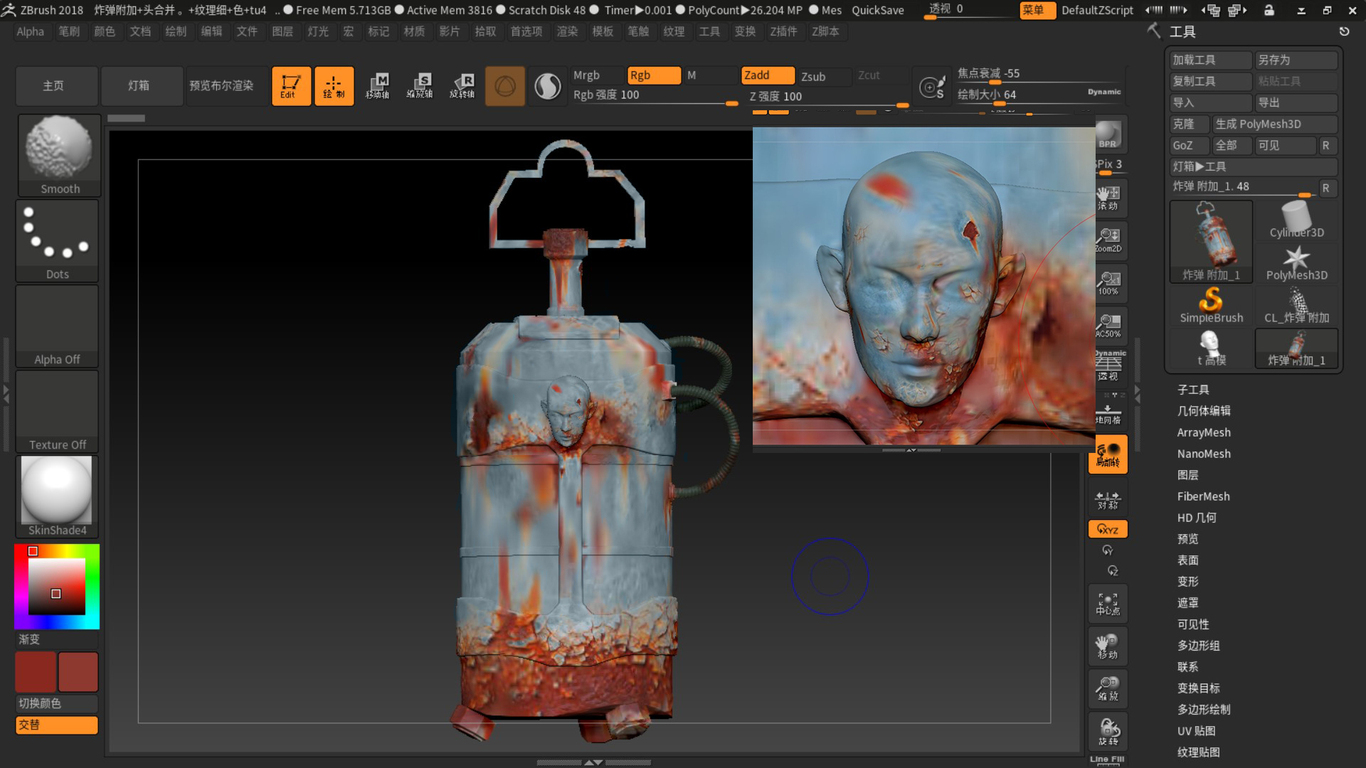Toggle the XYZ rotation mode

tap(1108, 529)
